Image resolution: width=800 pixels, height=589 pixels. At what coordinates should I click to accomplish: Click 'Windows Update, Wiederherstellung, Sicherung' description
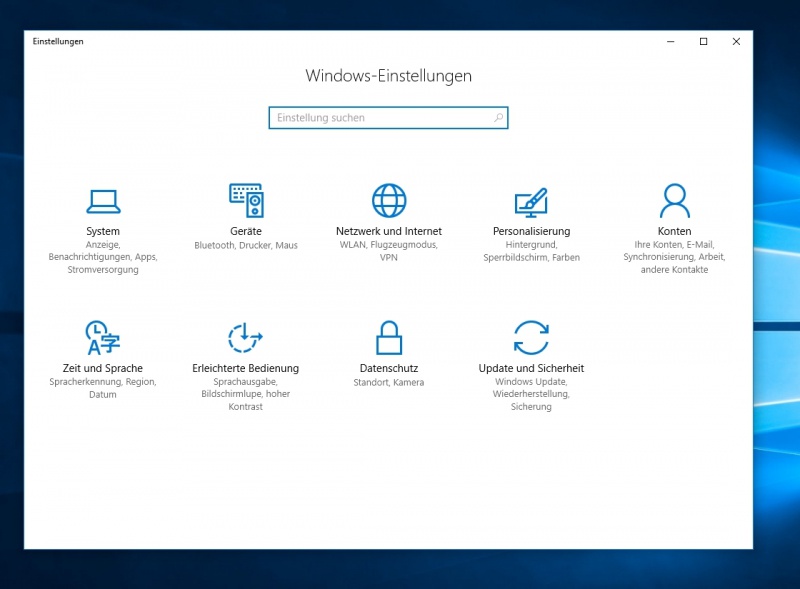click(531, 394)
